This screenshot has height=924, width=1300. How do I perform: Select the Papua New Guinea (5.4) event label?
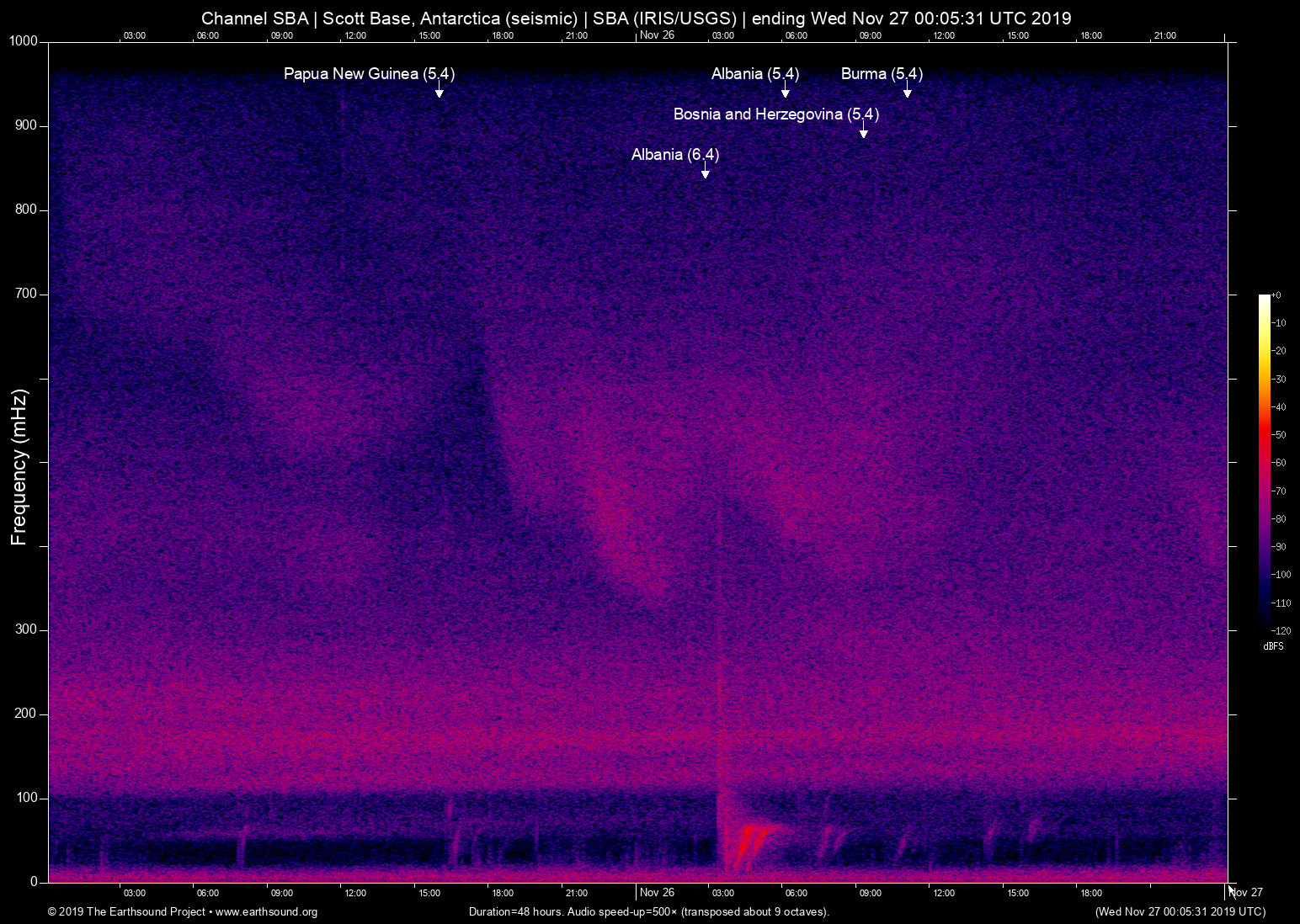point(369,74)
